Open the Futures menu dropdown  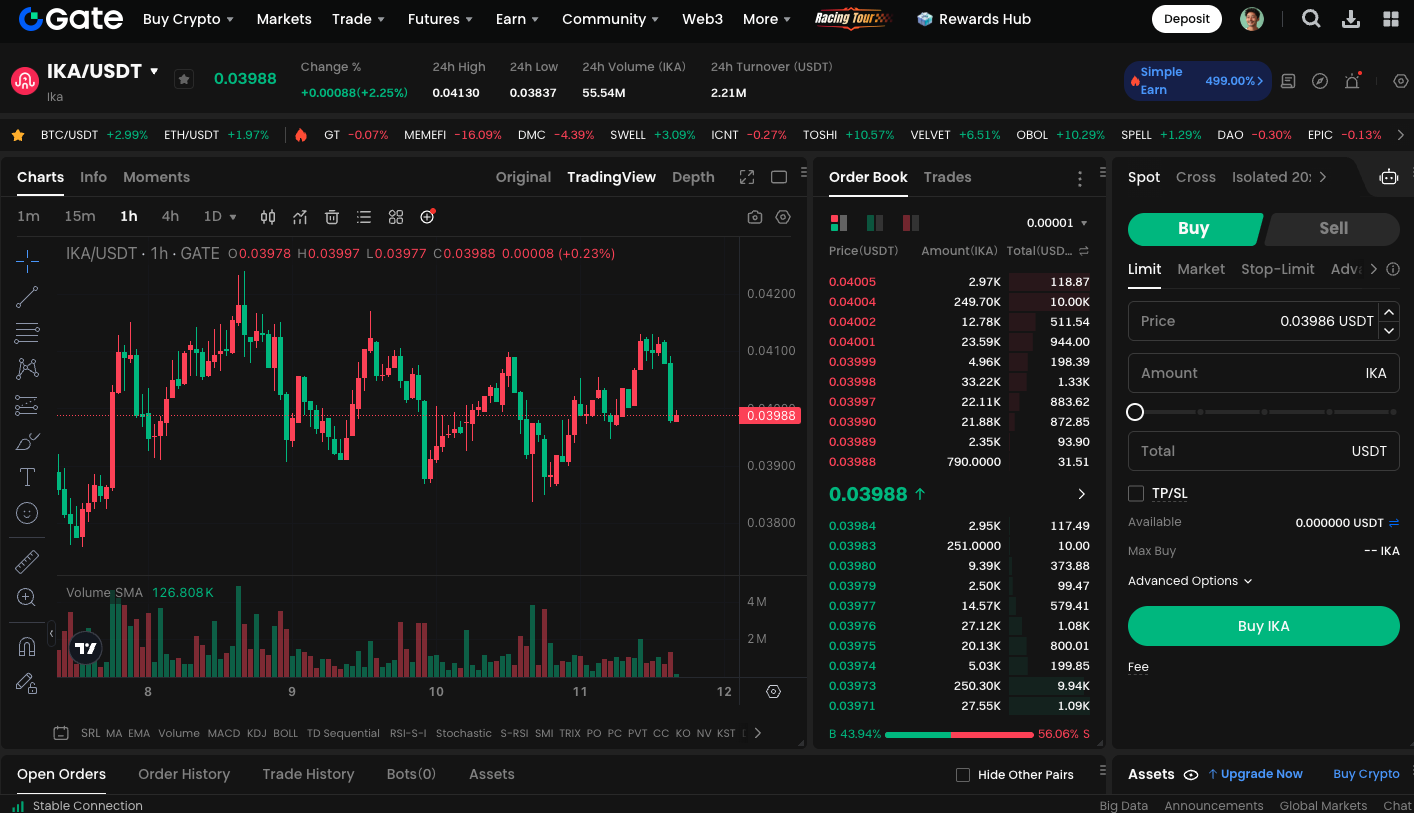click(439, 19)
